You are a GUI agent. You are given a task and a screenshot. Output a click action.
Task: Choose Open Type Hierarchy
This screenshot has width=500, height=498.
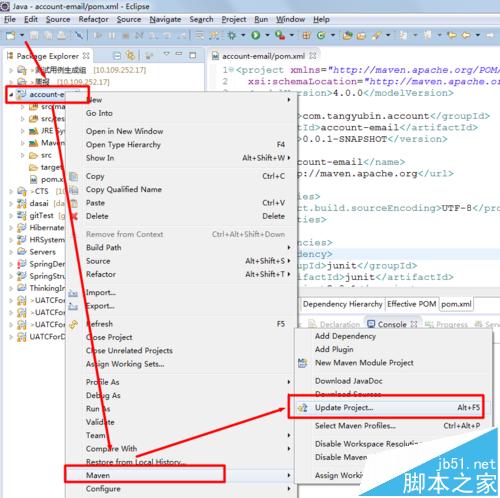(123, 145)
